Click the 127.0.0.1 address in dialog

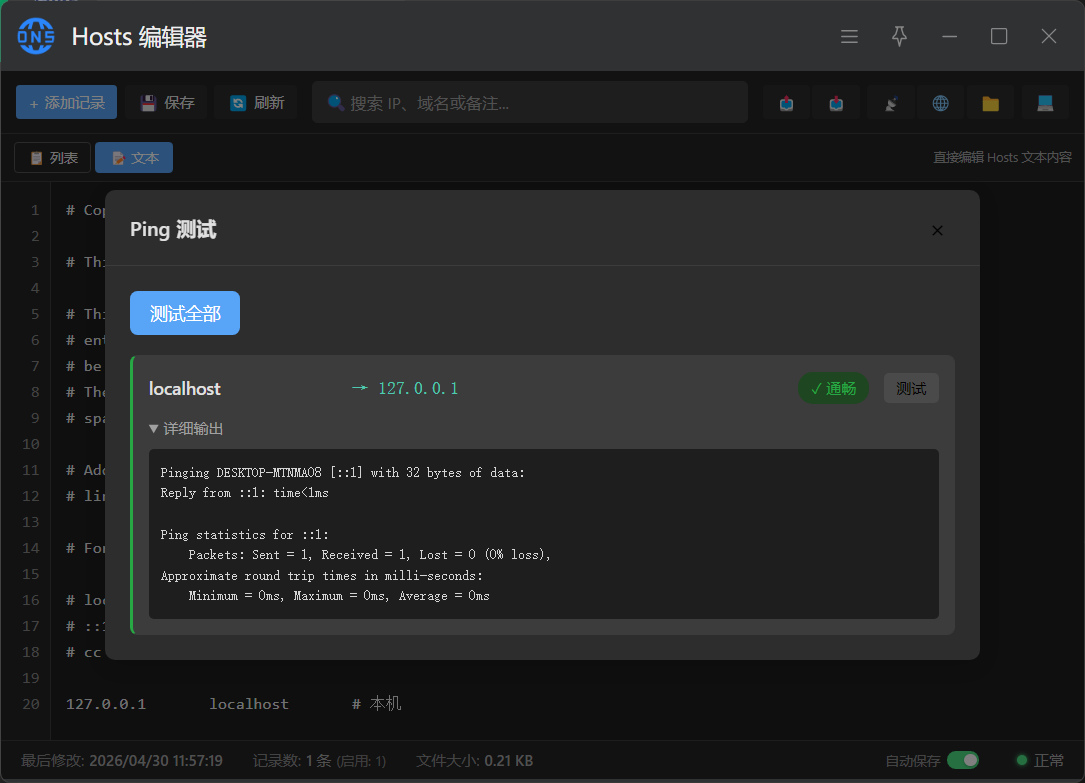point(418,388)
